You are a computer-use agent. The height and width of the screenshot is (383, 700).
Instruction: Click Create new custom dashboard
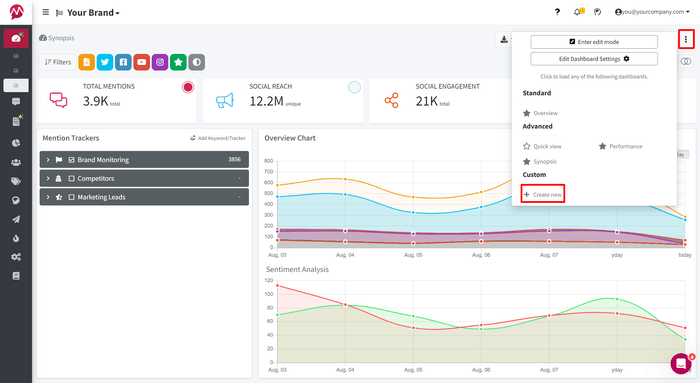pos(543,194)
